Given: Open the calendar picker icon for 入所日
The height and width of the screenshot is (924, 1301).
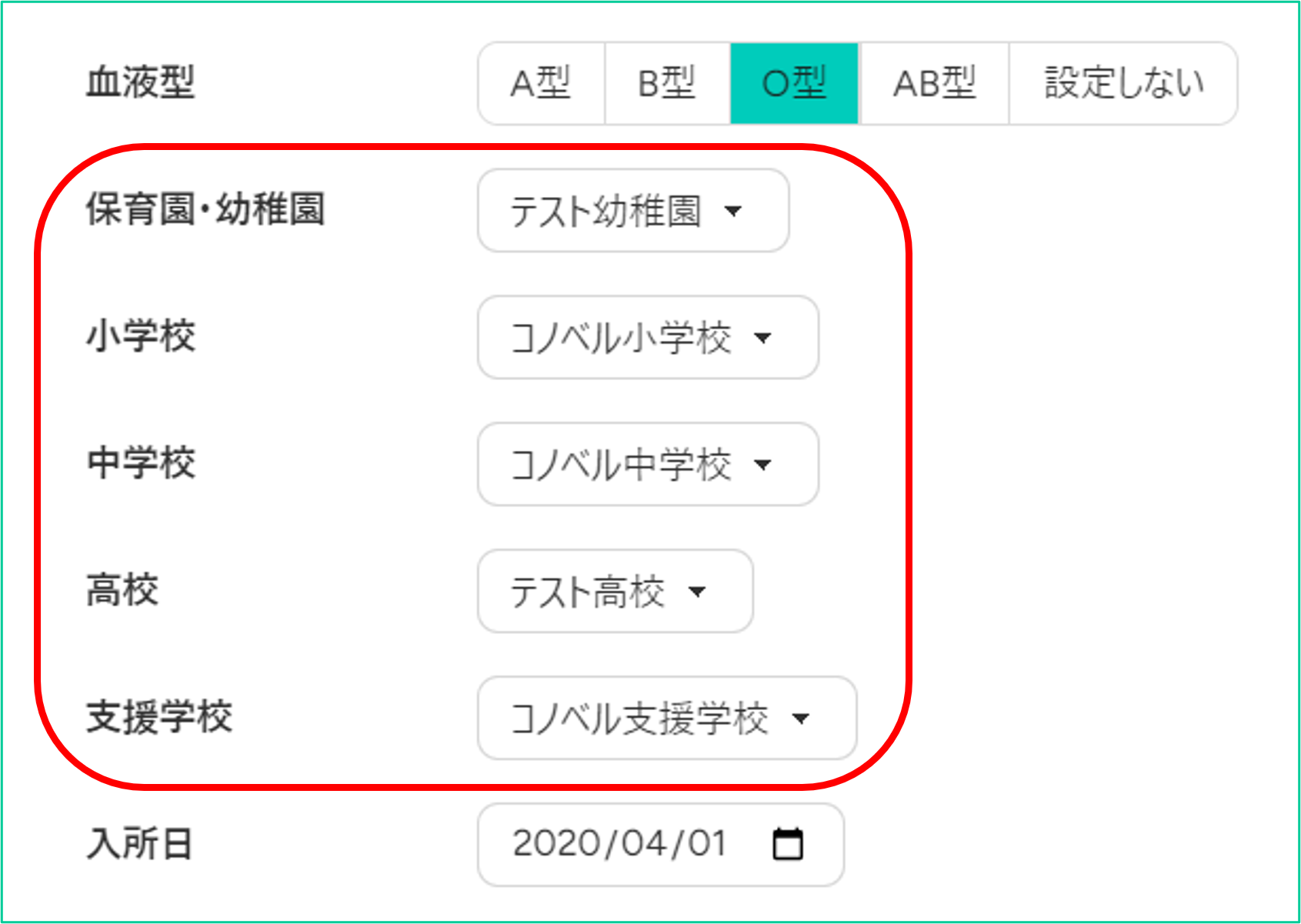Looking at the screenshot, I should pyautogui.click(x=787, y=844).
